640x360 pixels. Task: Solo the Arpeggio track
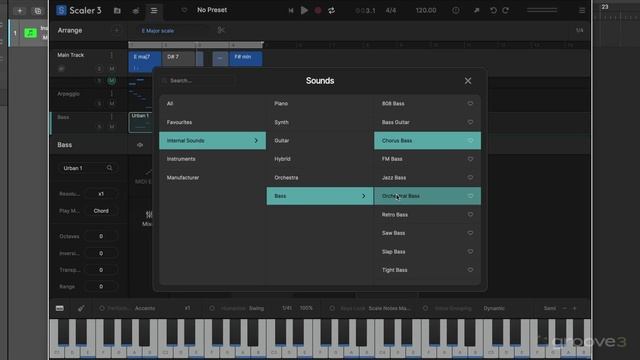point(99,104)
